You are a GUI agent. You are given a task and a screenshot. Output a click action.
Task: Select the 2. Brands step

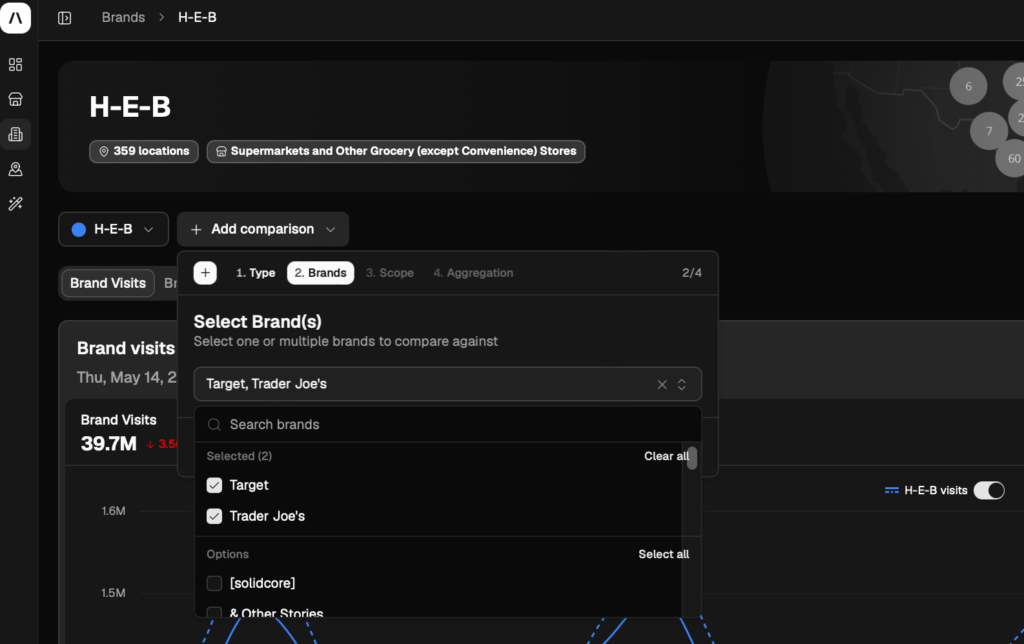click(x=320, y=273)
